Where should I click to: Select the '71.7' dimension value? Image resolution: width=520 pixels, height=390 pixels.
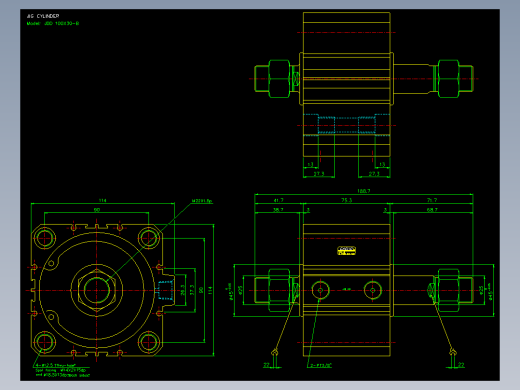432,200
